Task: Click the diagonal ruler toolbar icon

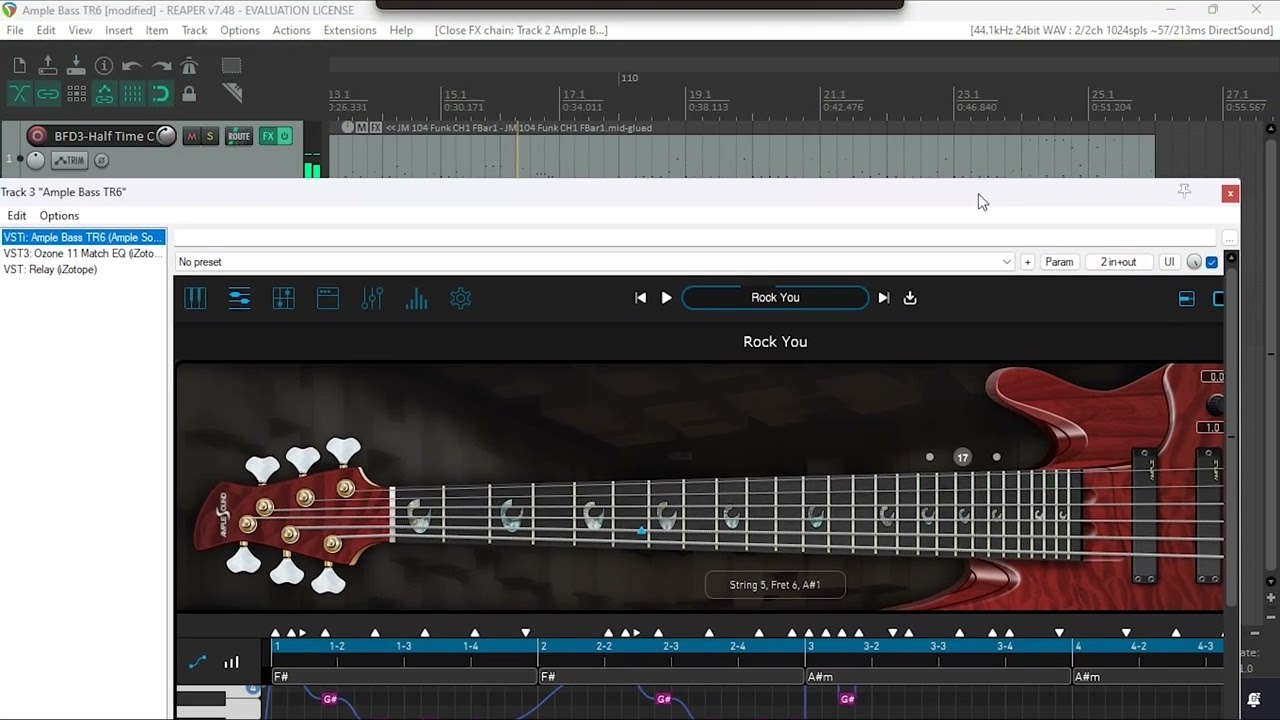Action: tap(232, 94)
